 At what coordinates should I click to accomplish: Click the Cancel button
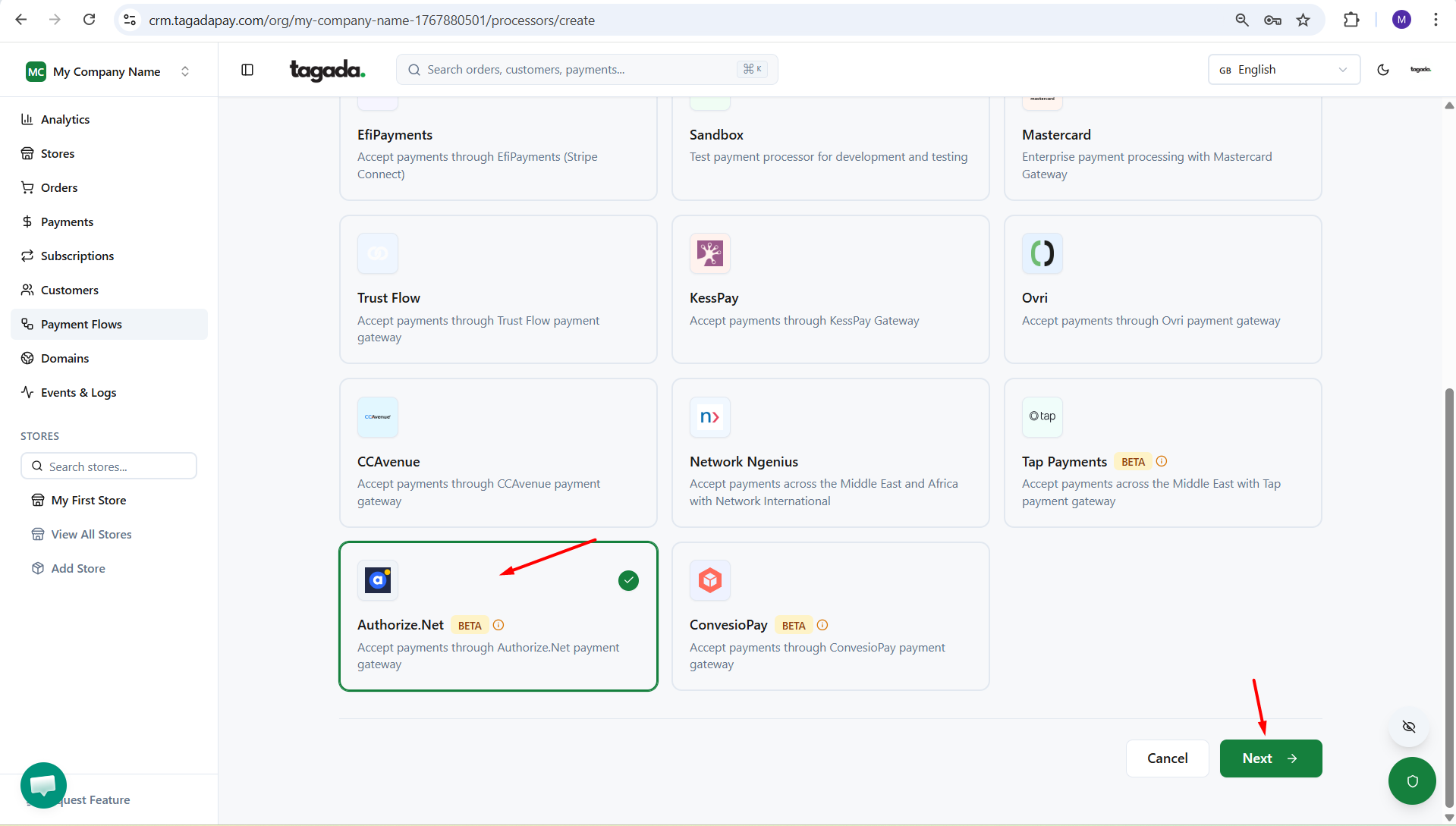point(1167,758)
